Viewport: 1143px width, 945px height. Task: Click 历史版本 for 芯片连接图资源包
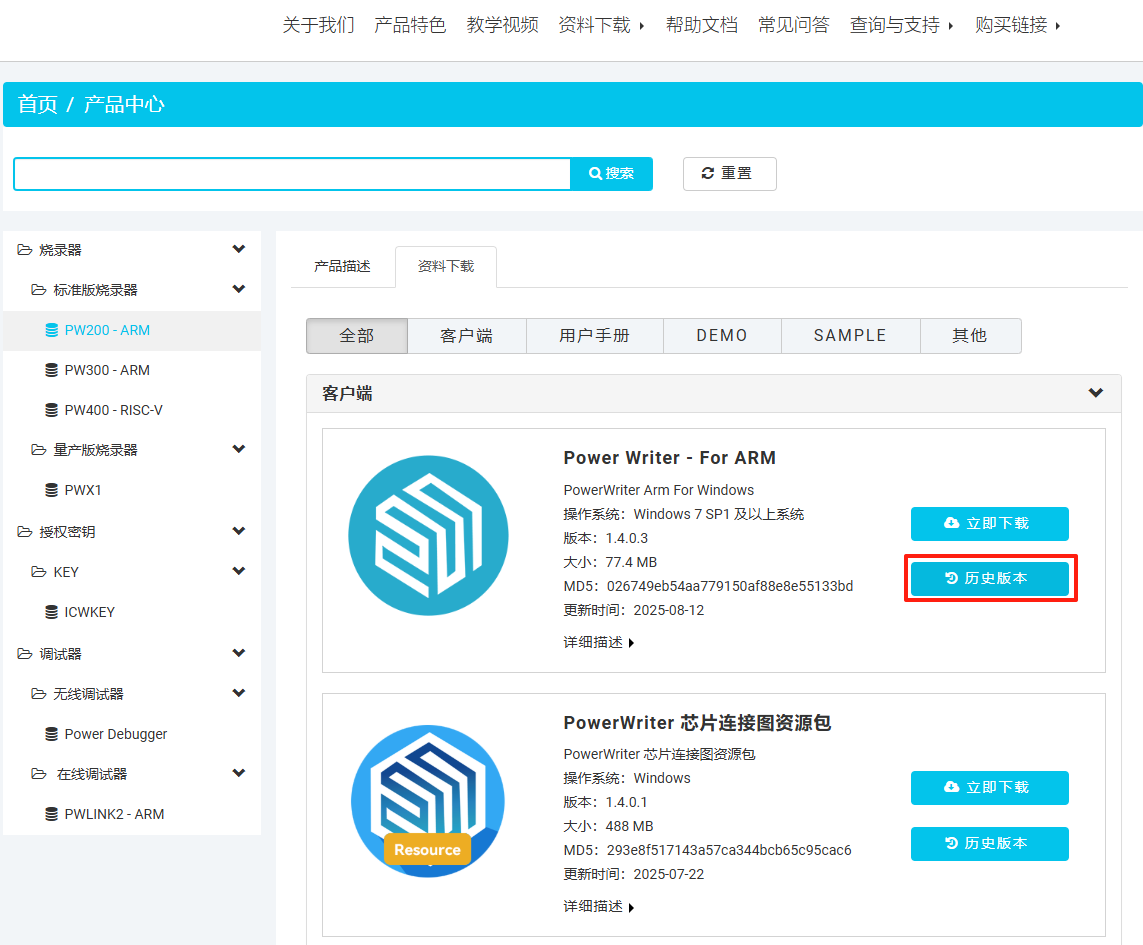[990, 844]
